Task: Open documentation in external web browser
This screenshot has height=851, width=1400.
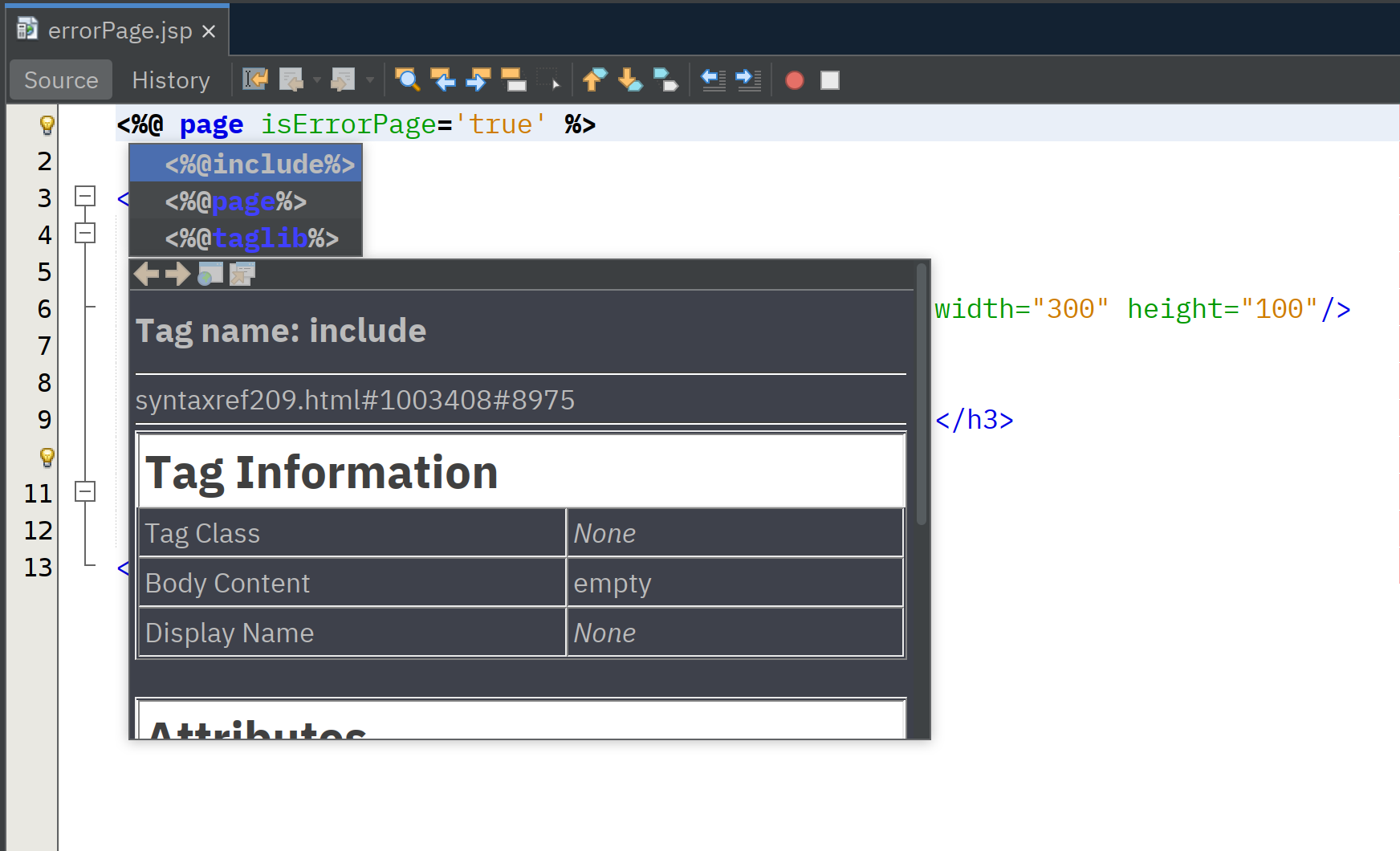Action: coord(210,274)
